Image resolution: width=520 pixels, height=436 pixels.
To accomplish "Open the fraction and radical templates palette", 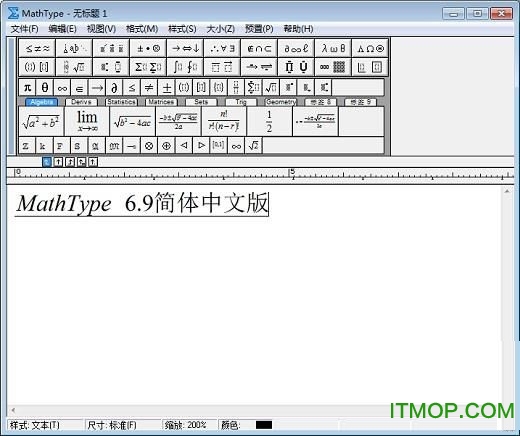I will click(74, 67).
